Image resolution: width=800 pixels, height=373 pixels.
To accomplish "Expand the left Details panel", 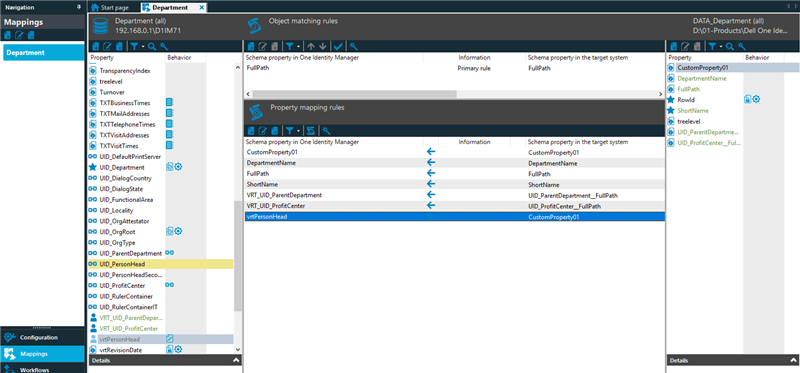I will [236, 360].
